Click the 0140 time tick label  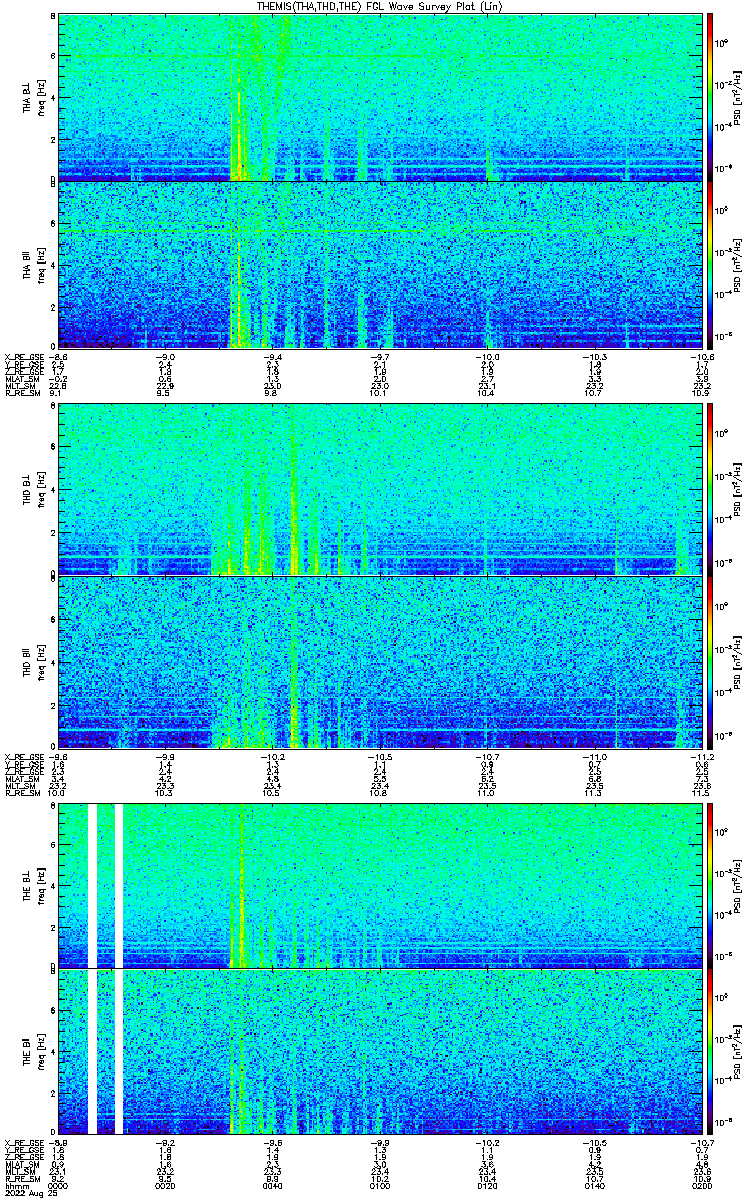[594, 1186]
